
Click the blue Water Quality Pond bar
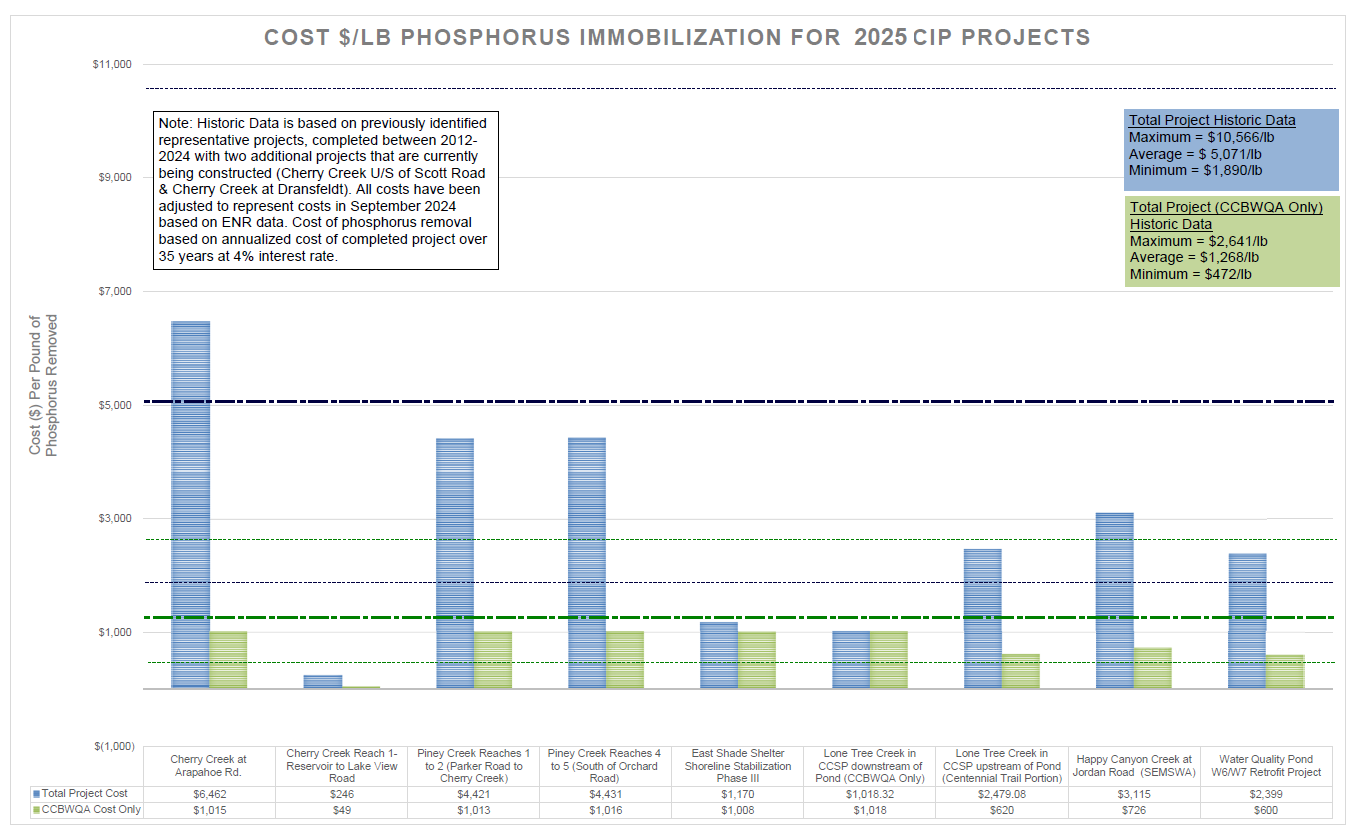(x=1246, y=620)
